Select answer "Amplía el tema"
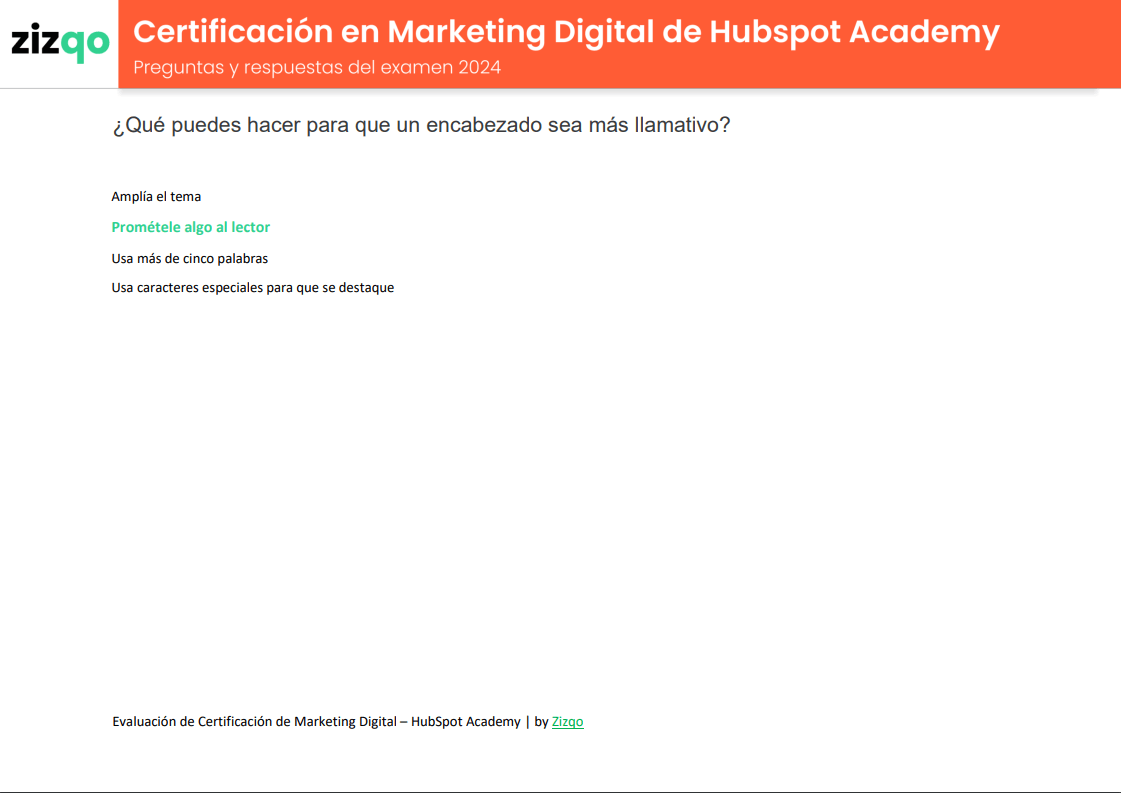The width and height of the screenshot is (1121, 793). pyautogui.click(x=156, y=197)
